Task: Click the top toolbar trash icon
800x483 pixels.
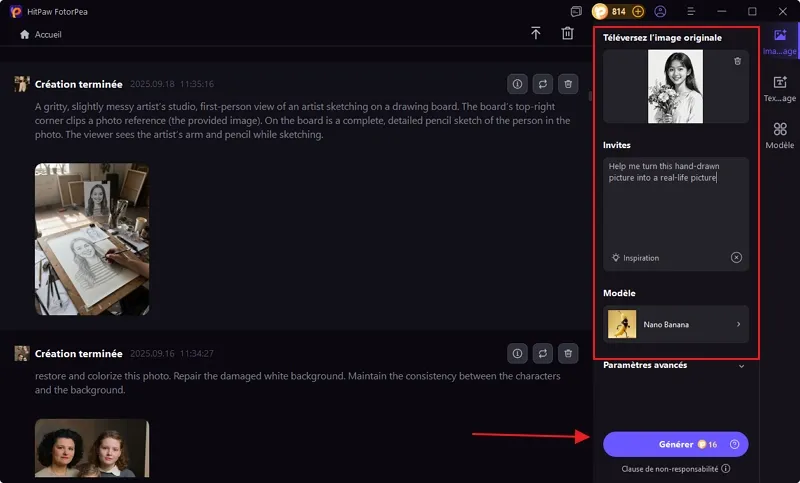Action: [567, 34]
